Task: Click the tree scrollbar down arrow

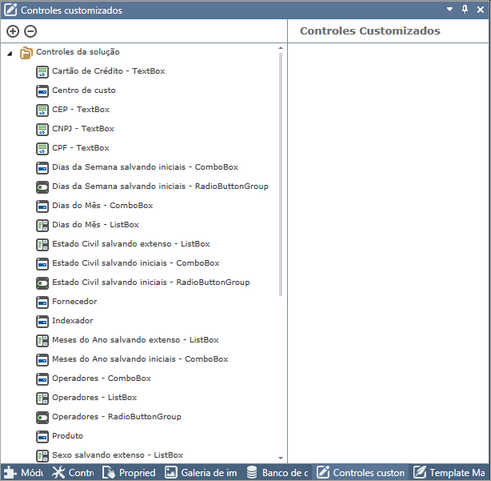Action: pyautogui.click(x=281, y=458)
